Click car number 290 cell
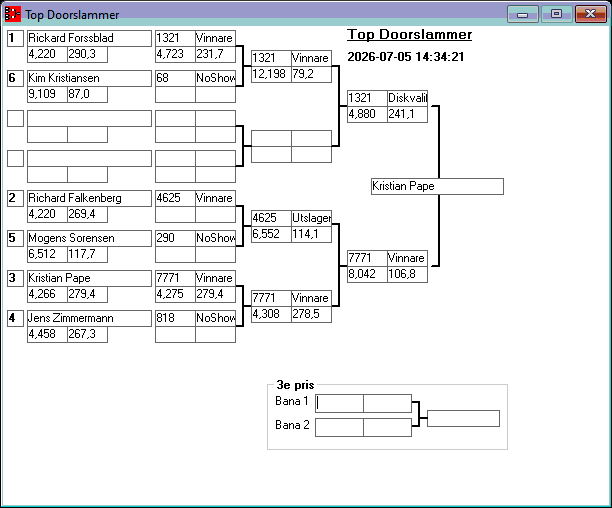The height and width of the screenshot is (508, 612). click(x=175, y=238)
